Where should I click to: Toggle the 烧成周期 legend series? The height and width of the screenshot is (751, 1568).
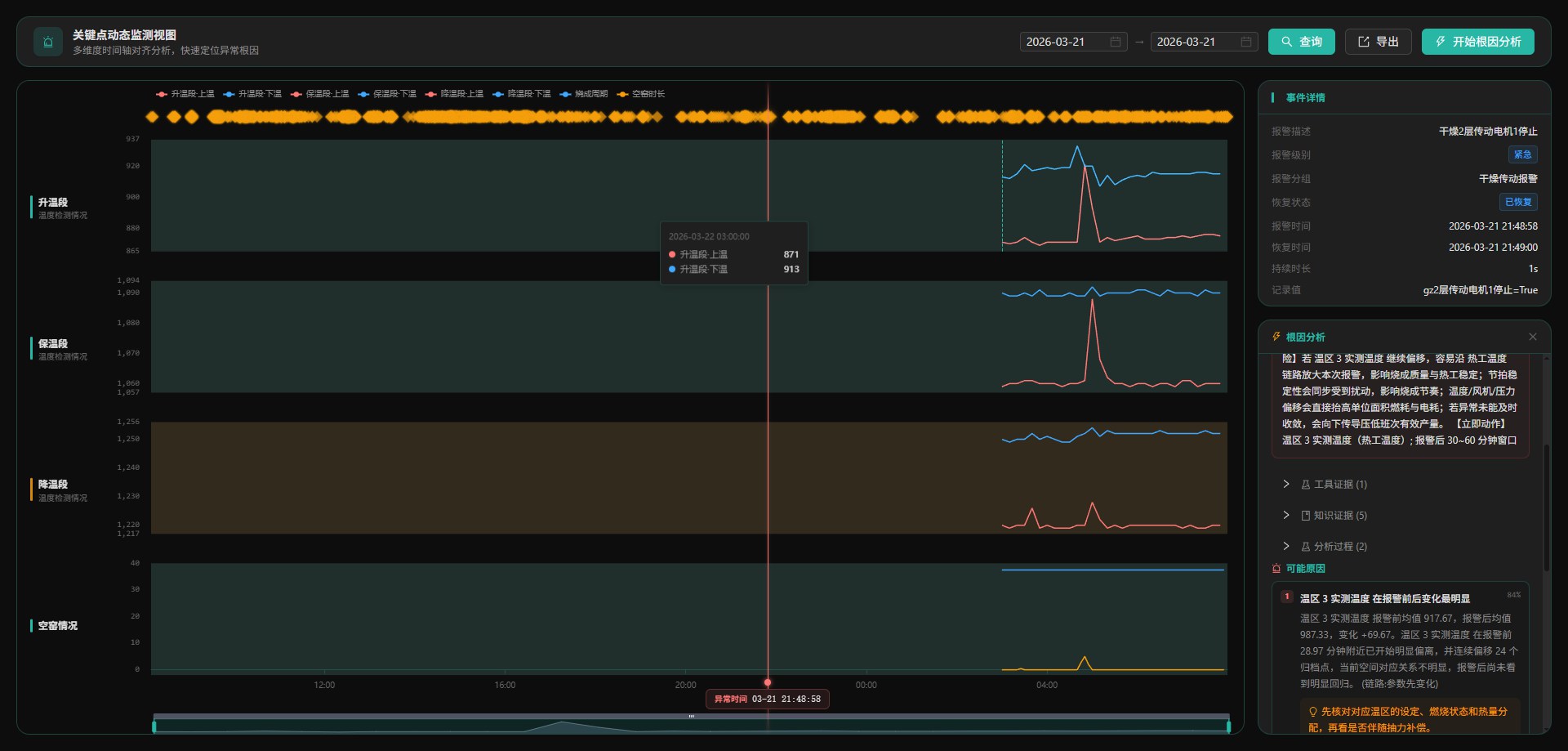point(584,94)
